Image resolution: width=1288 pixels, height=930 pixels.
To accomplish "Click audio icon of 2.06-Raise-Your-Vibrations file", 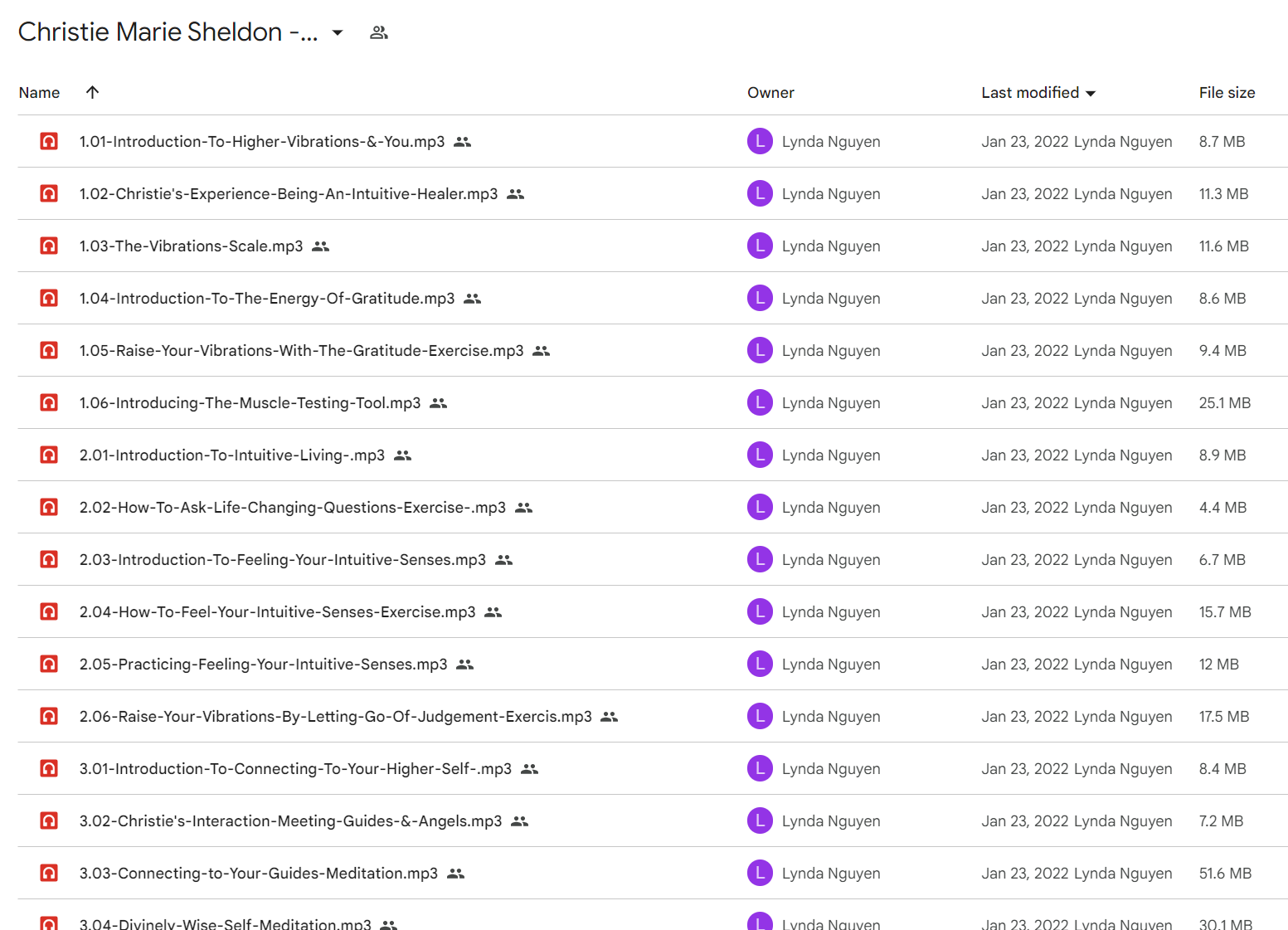I will pos(49,716).
